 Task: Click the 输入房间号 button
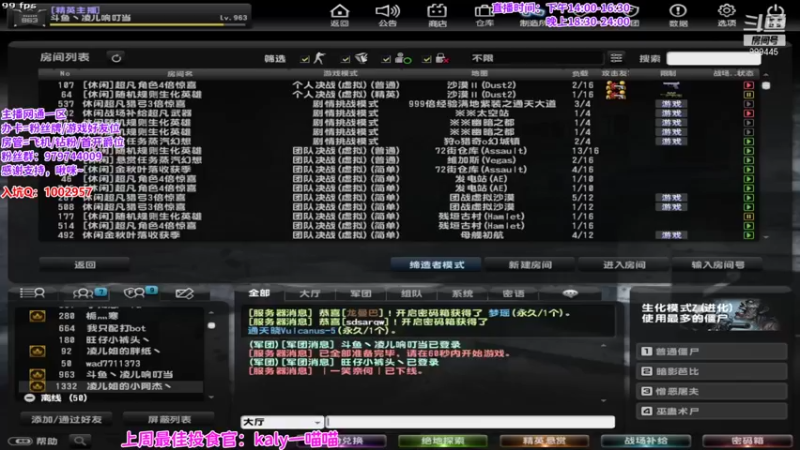(717, 264)
